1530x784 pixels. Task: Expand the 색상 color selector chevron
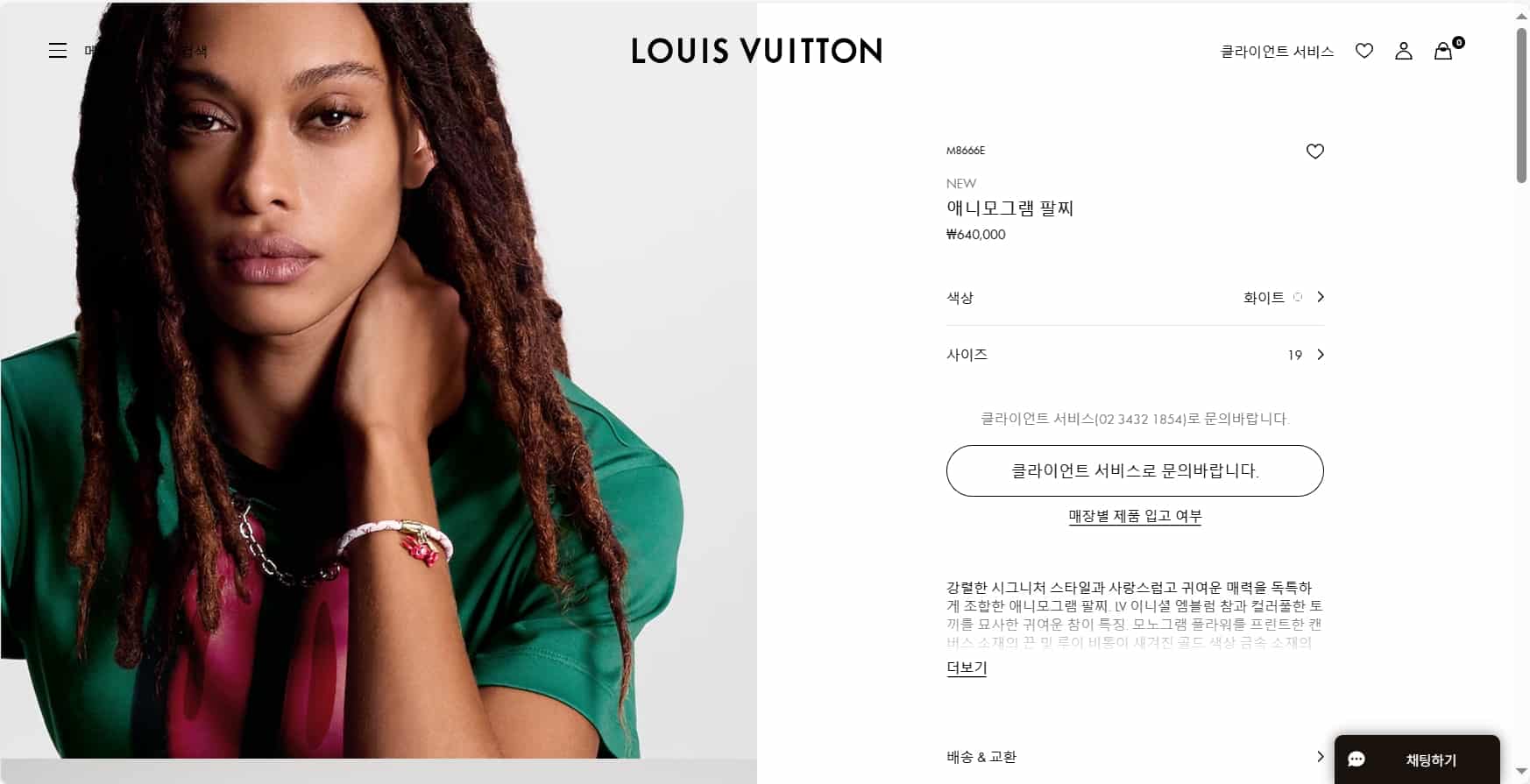tap(1321, 297)
